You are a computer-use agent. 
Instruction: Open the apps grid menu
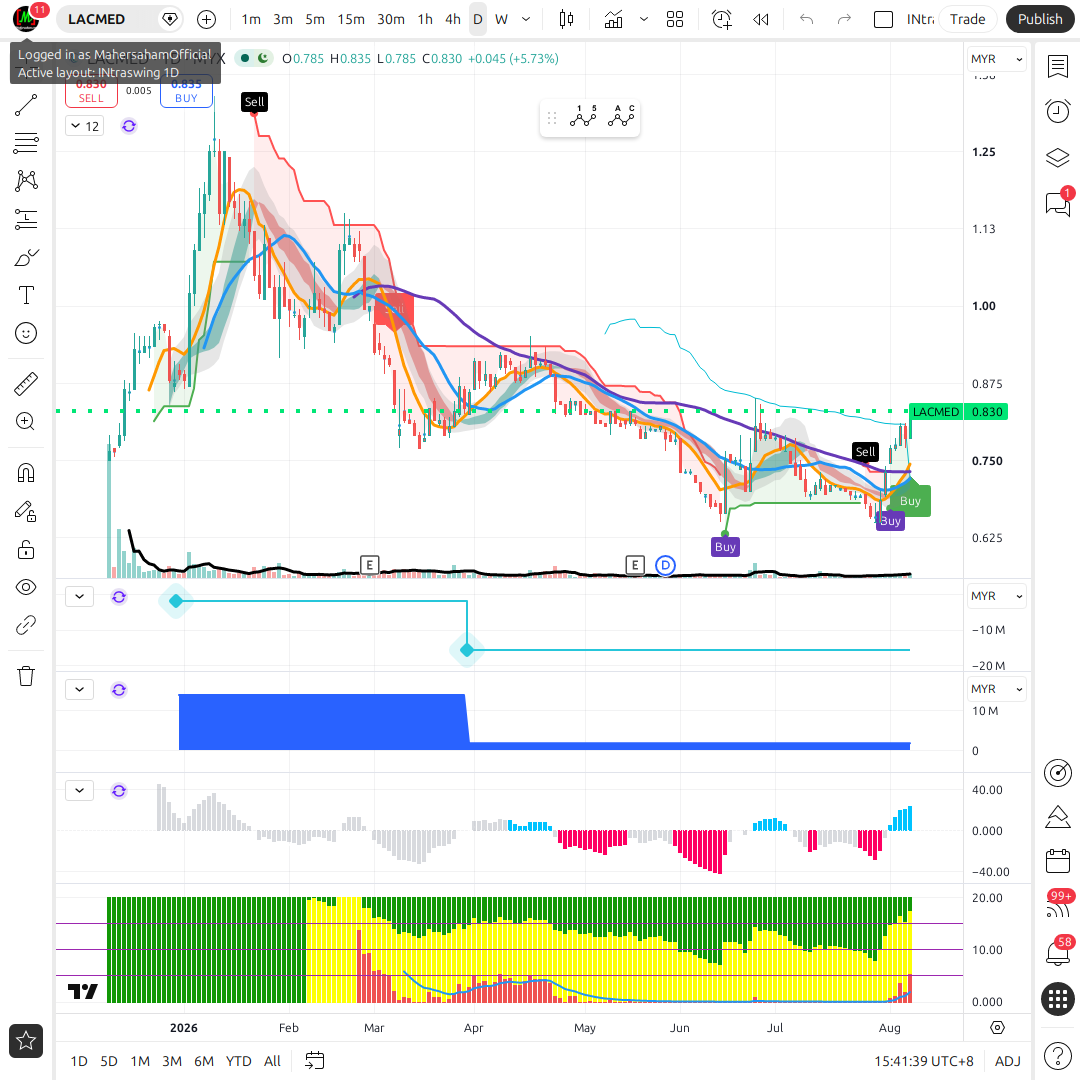[x=1057, y=998]
